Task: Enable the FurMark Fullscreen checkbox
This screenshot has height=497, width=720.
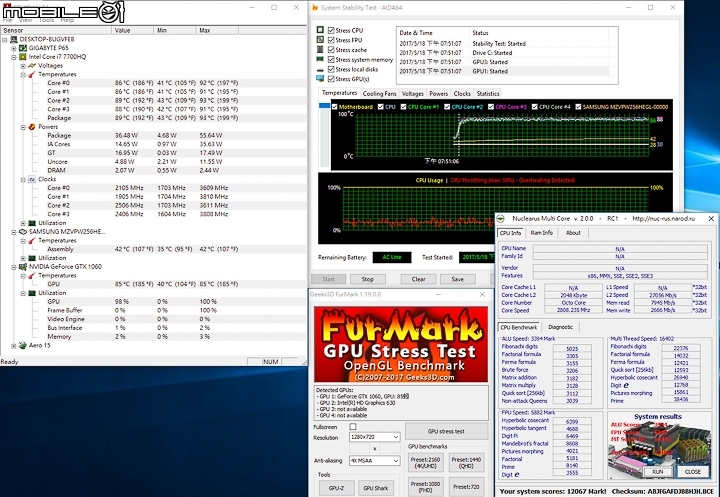Action: pyautogui.click(x=353, y=427)
